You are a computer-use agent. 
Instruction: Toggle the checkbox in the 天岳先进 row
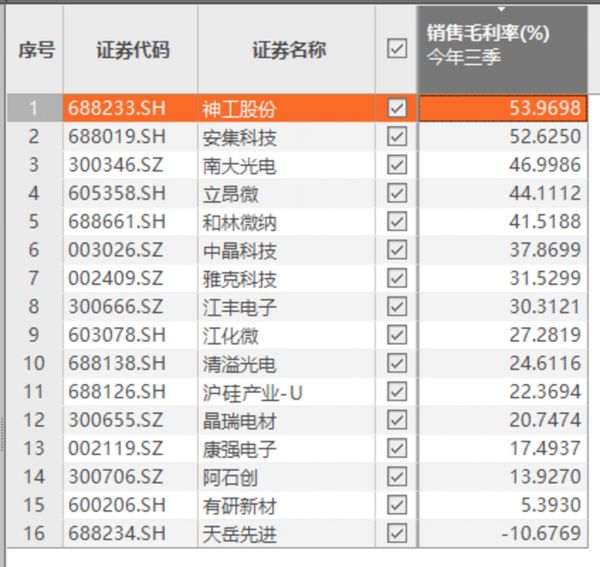click(x=396, y=534)
